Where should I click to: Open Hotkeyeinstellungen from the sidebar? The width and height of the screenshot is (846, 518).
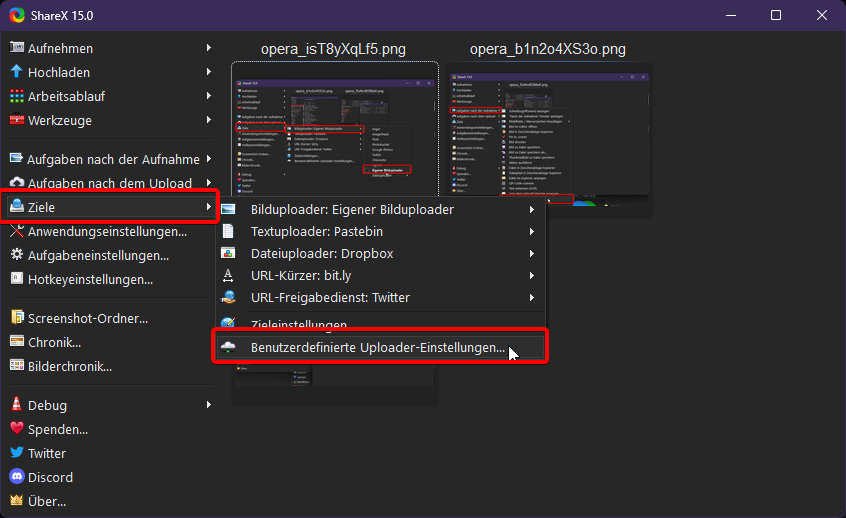(x=90, y=279)
